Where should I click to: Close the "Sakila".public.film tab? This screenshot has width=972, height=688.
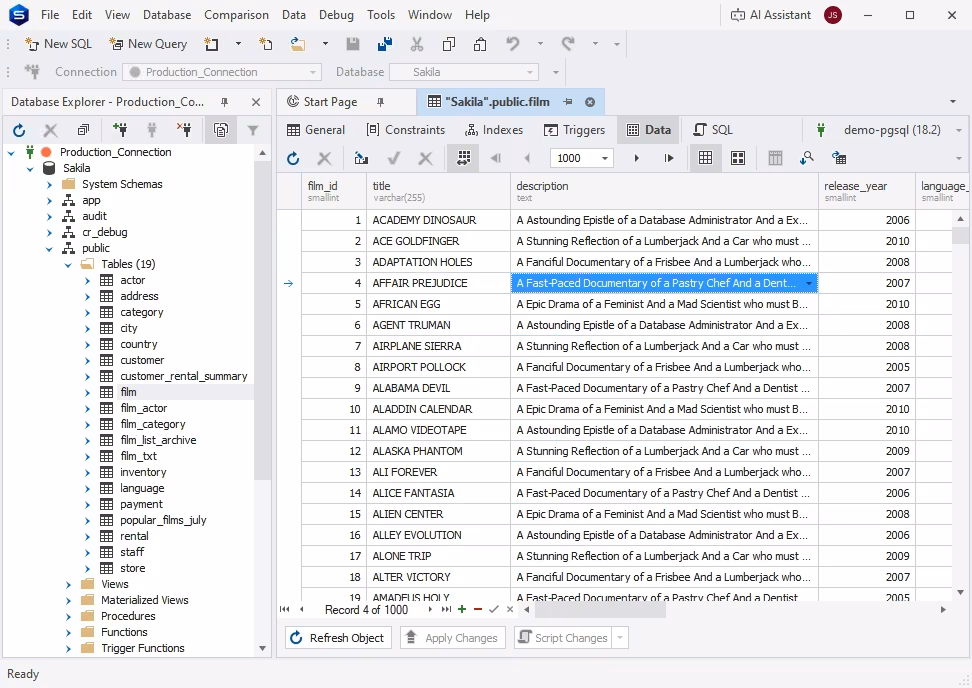coord(590,102)
